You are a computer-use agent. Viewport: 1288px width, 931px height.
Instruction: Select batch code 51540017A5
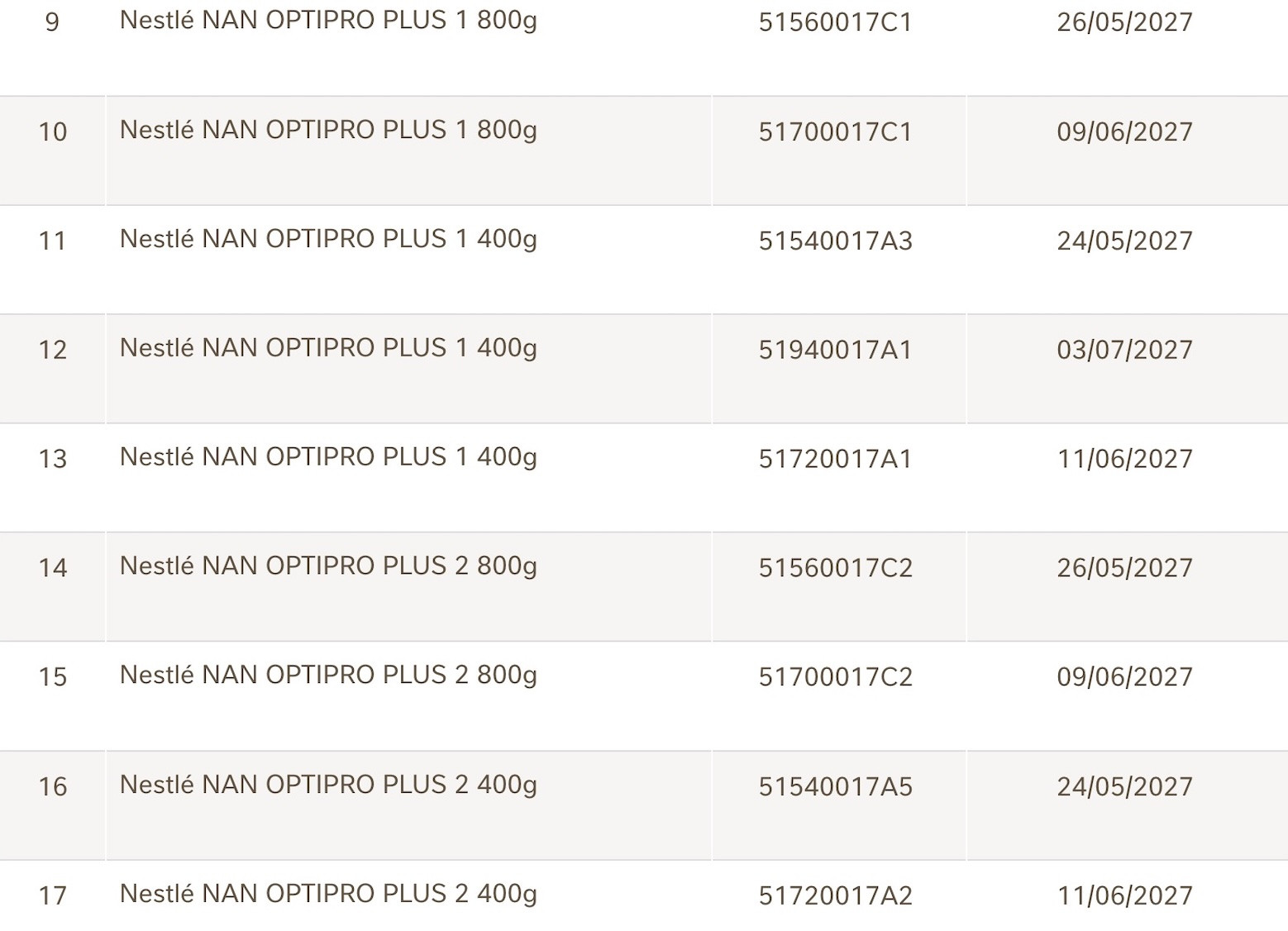[x=835, y=786]
